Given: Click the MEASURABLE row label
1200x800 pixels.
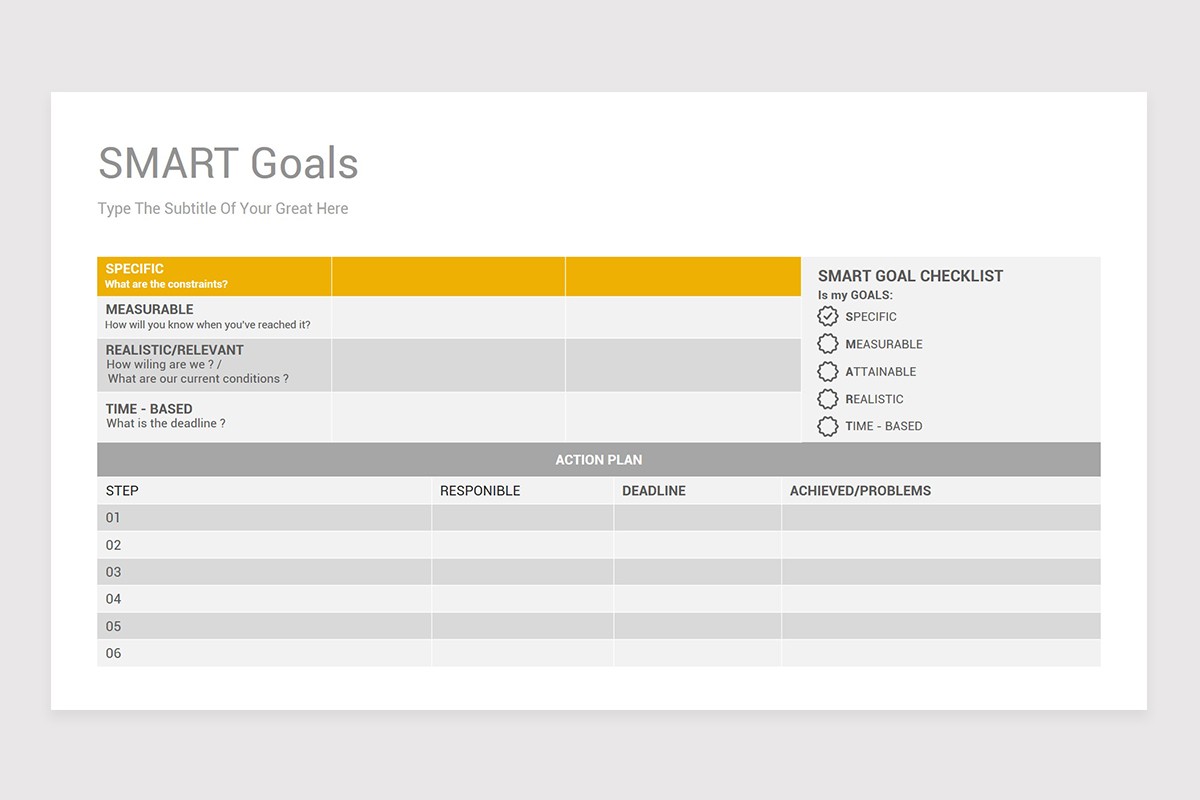Looking at the screenshot, I should pos(150,309).
